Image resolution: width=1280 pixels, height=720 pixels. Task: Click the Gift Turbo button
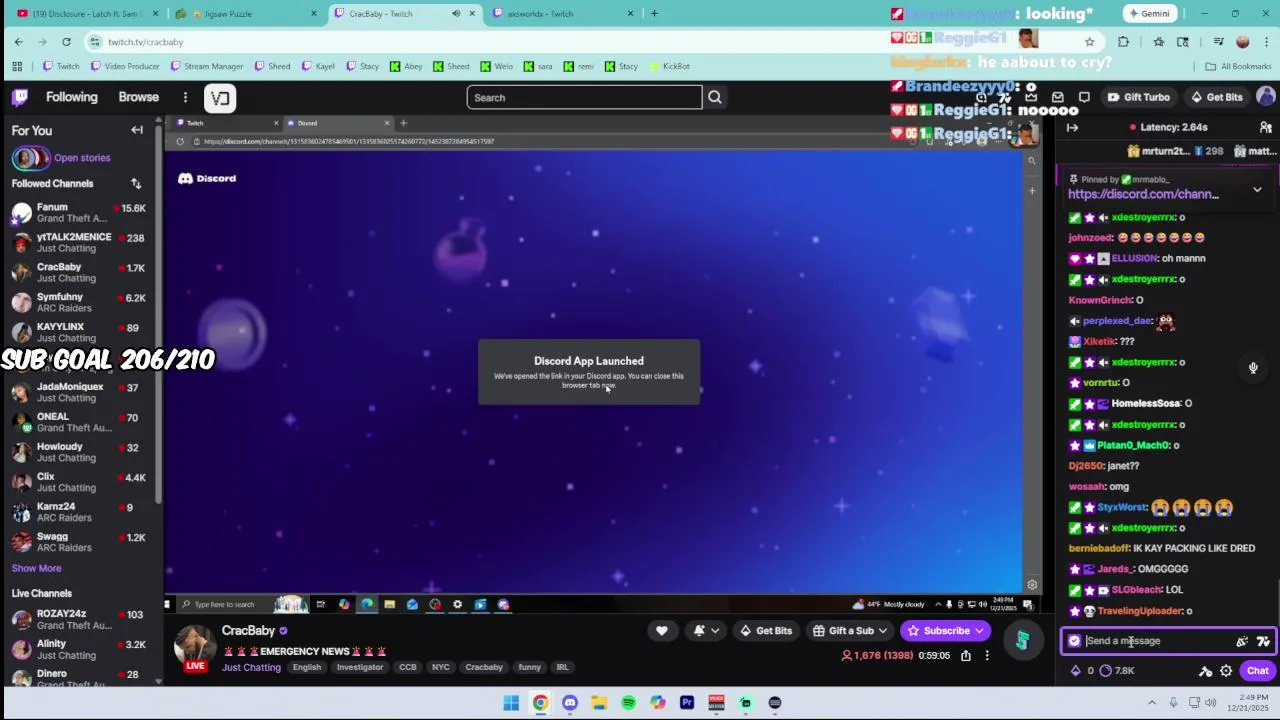[x=1139, y=97]
